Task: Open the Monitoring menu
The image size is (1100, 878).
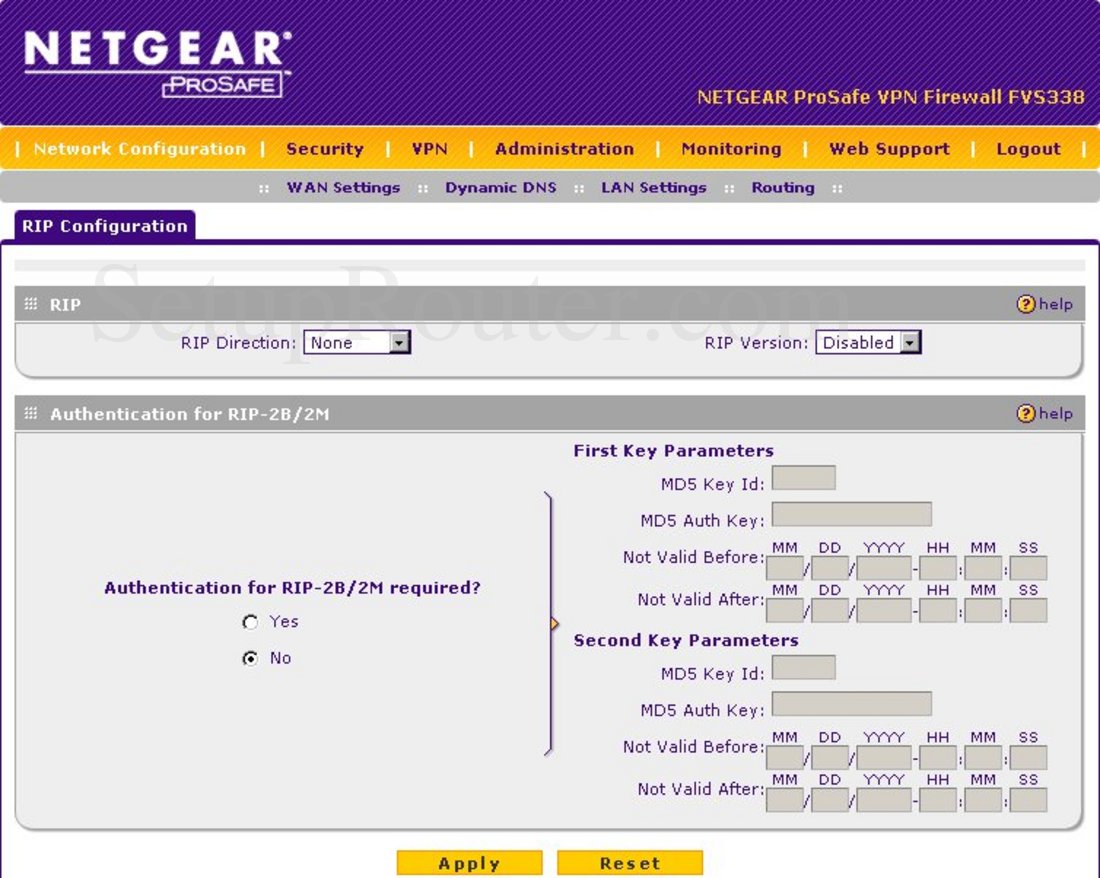Action: (731, 149)
